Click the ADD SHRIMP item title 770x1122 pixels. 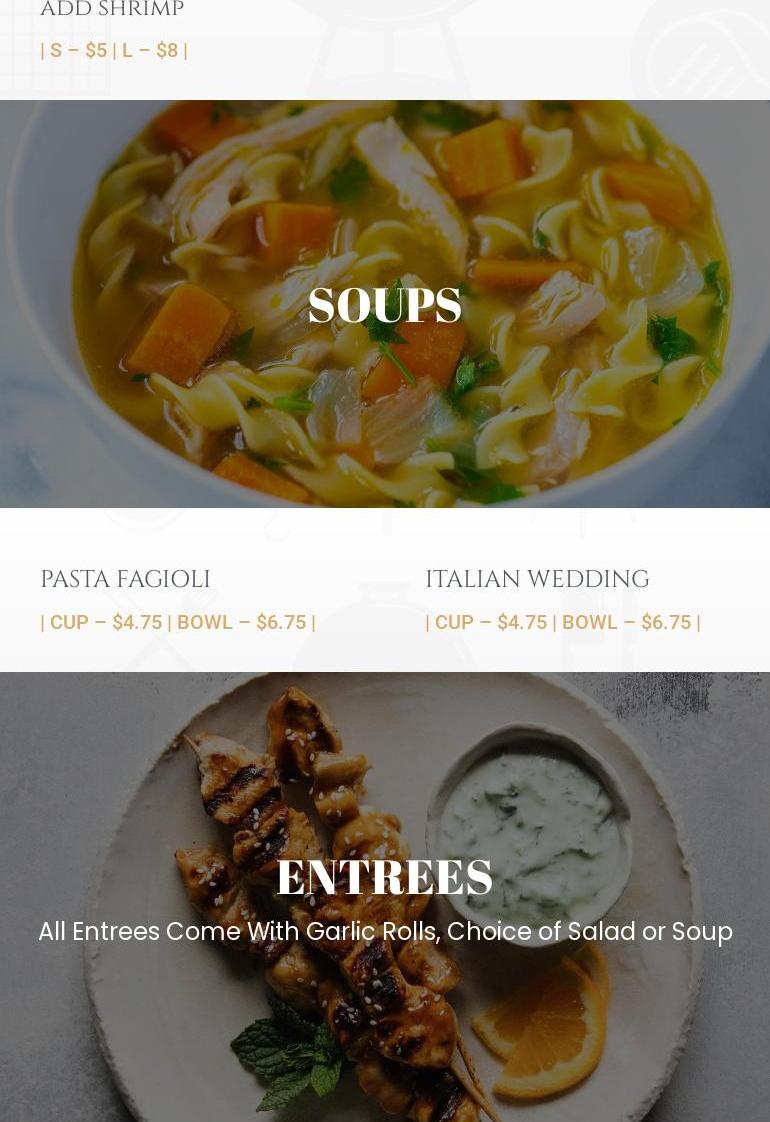(112, 9)
